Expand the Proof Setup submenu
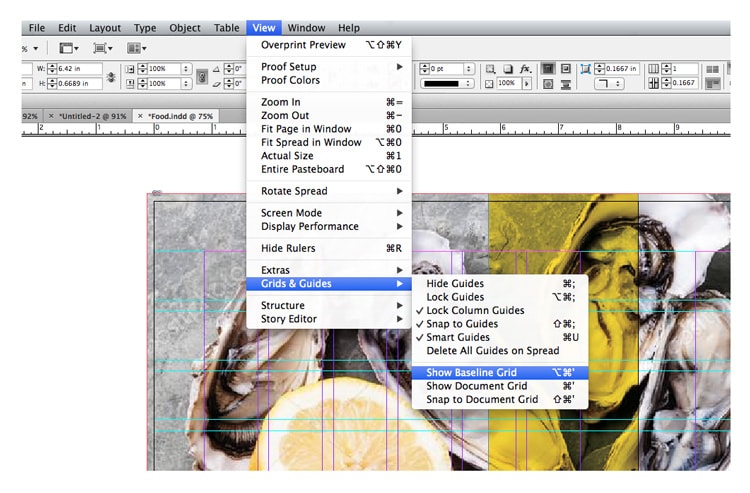Viewport: 750px width, 493px height. pyautogui.click(x=329, y=66)
